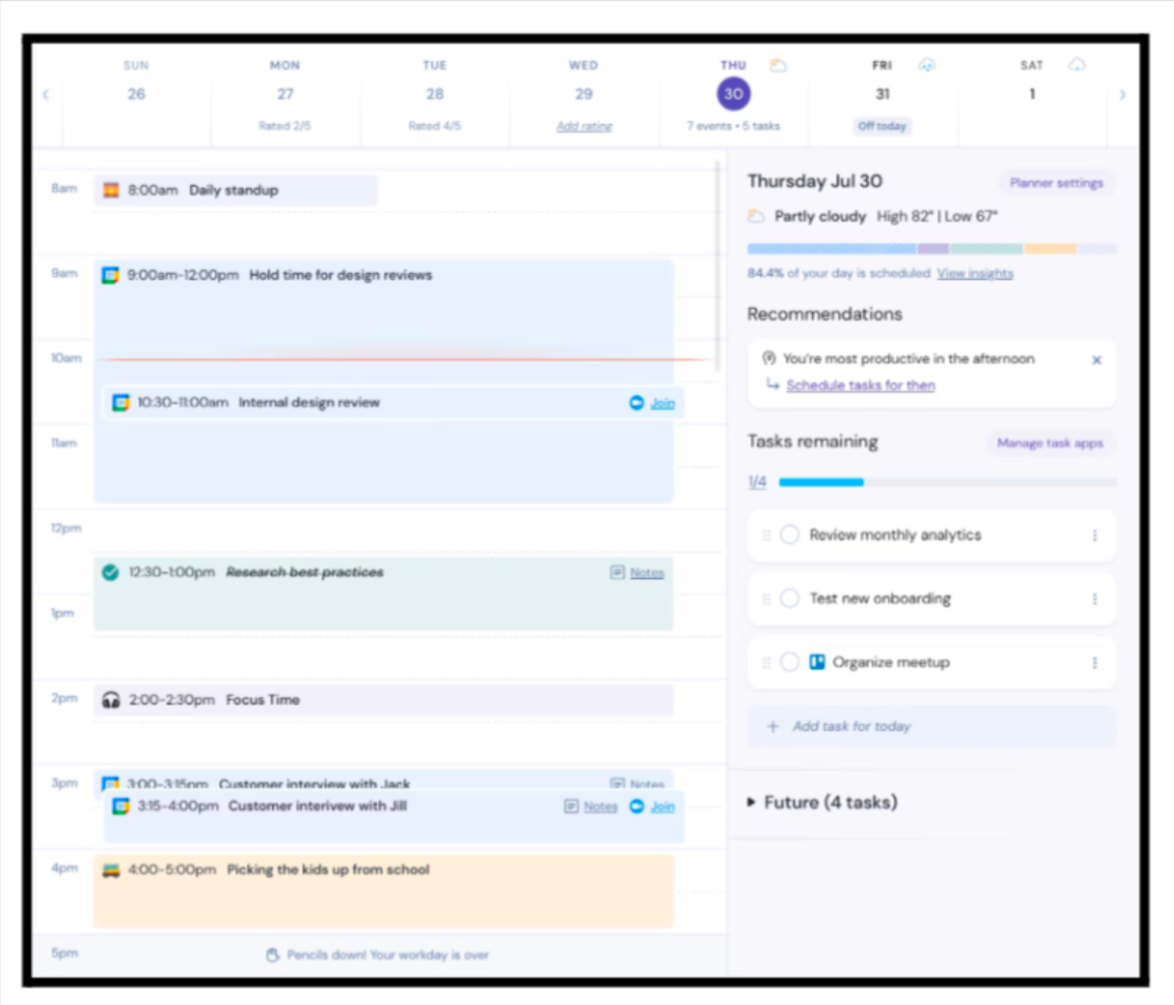
Task: Click the school bus icon on the kids pickup event
Action: coord(111,870)
